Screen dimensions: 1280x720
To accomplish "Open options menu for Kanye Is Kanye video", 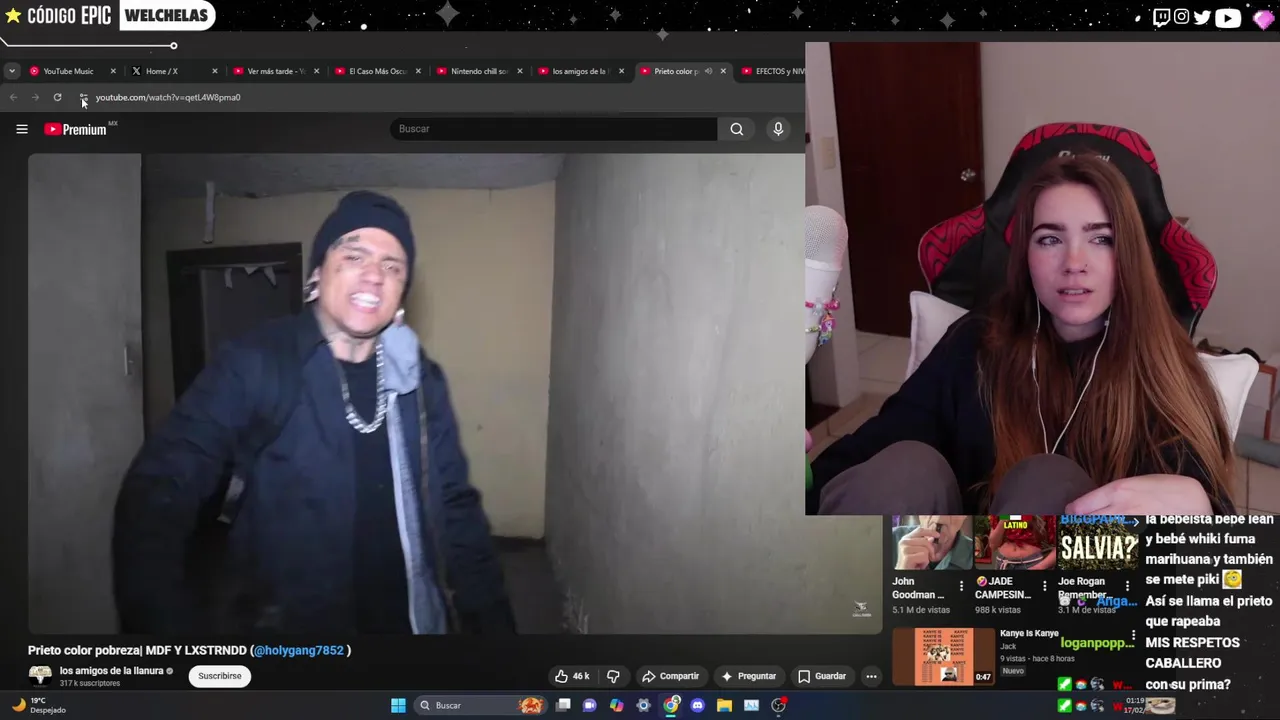I will coord(1132,636).
